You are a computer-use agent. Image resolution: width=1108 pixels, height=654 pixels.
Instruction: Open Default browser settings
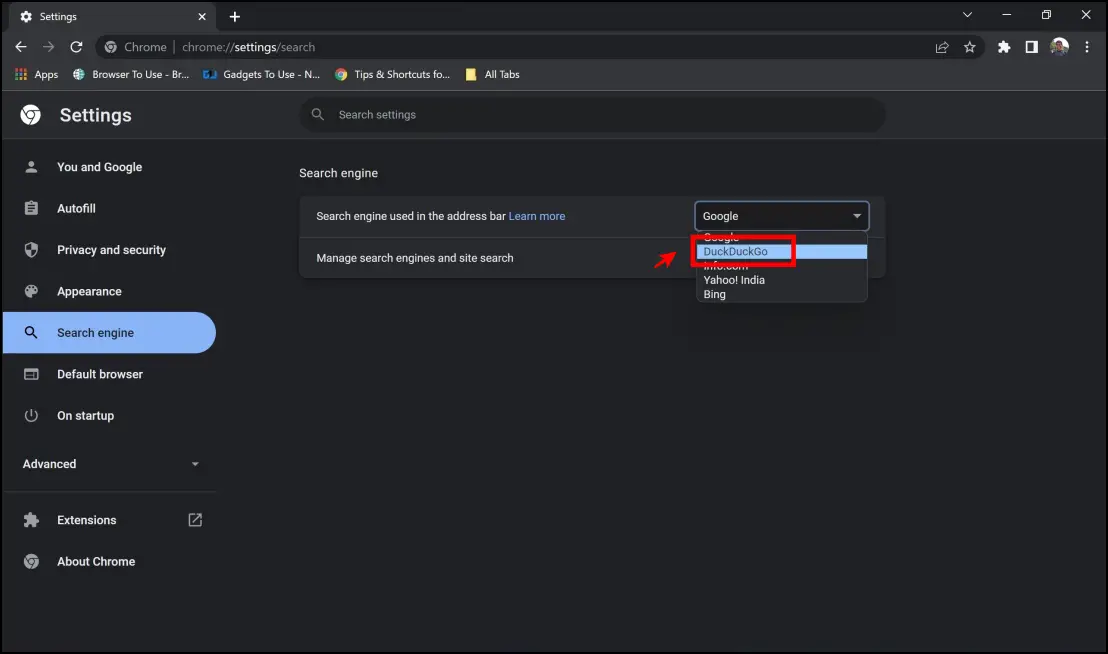tap(110, 374)
